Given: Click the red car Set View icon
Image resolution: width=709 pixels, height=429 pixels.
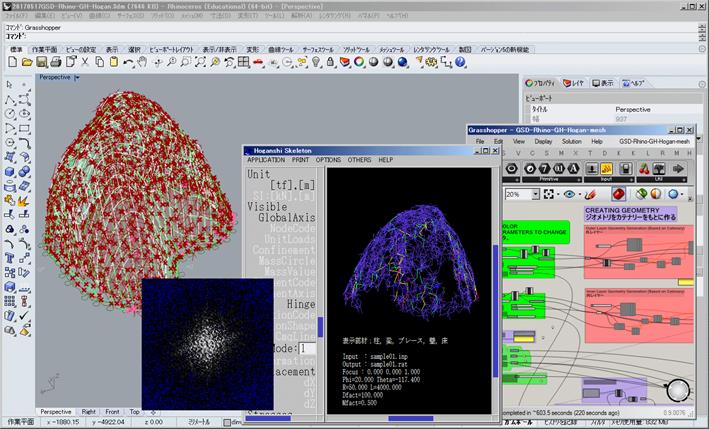Looking at the screenshot, I should click(258, 62).
